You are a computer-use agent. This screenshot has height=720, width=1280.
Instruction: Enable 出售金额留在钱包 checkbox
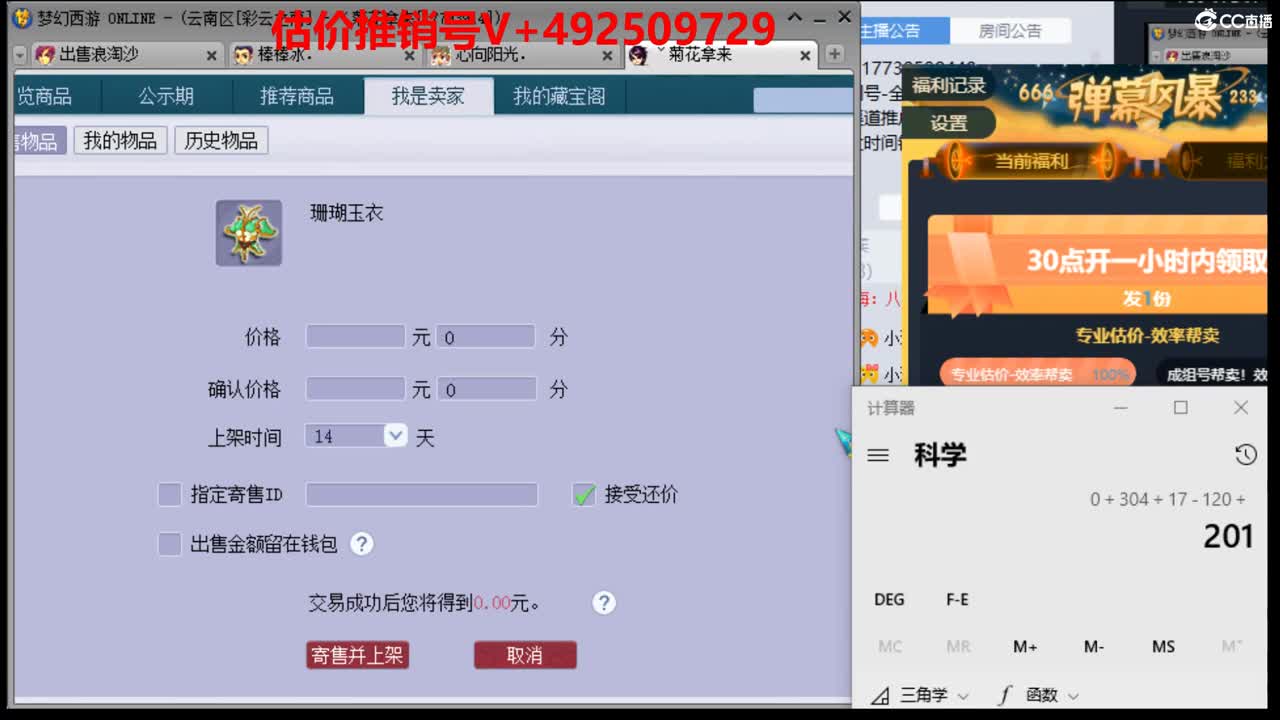click(170, 544)
